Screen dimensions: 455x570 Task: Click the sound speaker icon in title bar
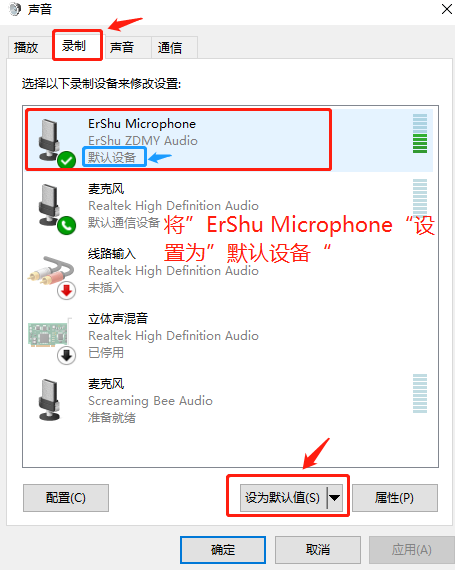point(15,9)
